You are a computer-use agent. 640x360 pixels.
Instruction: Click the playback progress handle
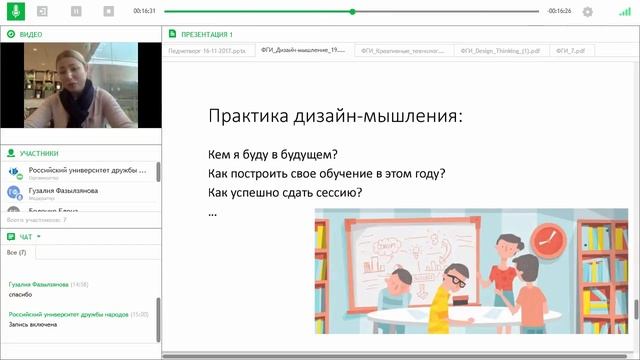(353, 11)
